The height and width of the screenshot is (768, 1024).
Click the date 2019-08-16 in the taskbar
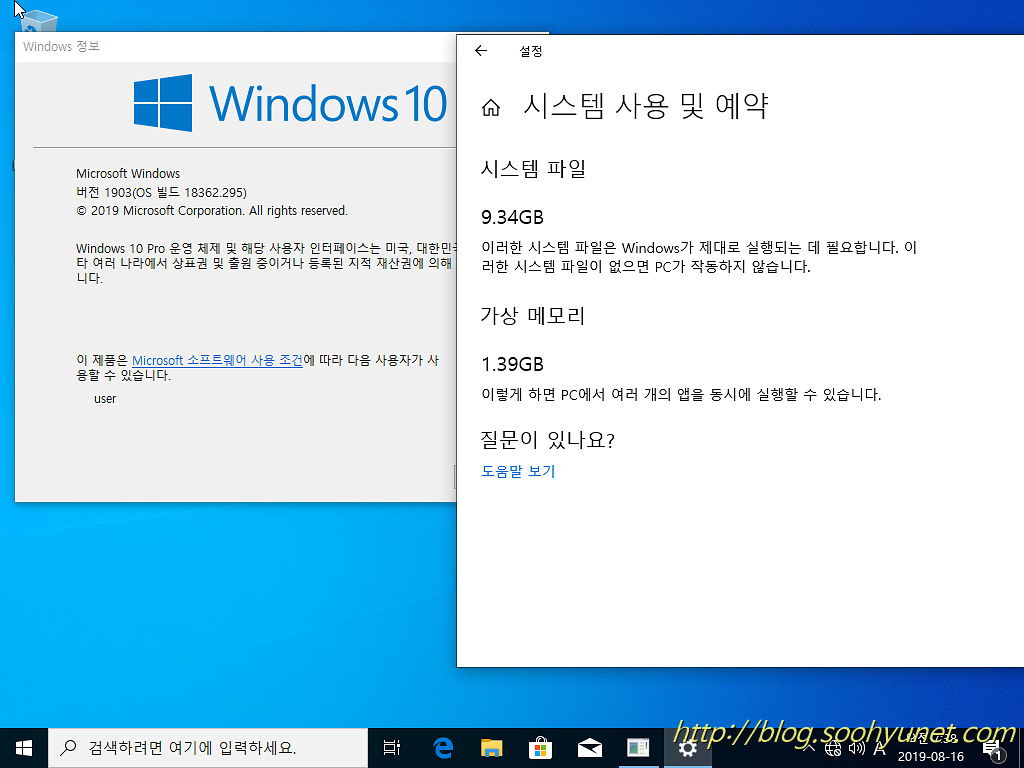click(x=931, y=758)
